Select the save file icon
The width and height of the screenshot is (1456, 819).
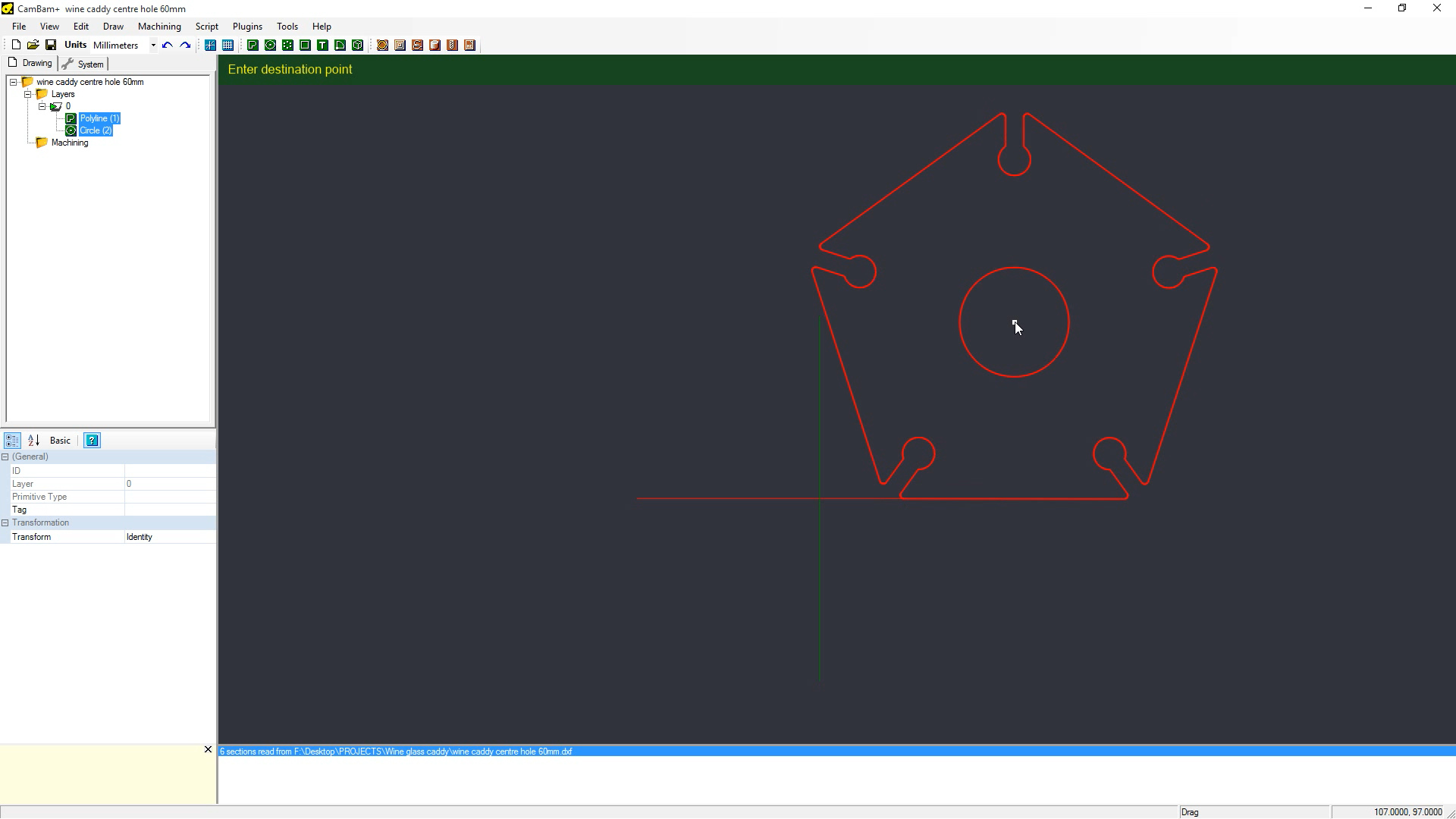(x=51, y=45)
